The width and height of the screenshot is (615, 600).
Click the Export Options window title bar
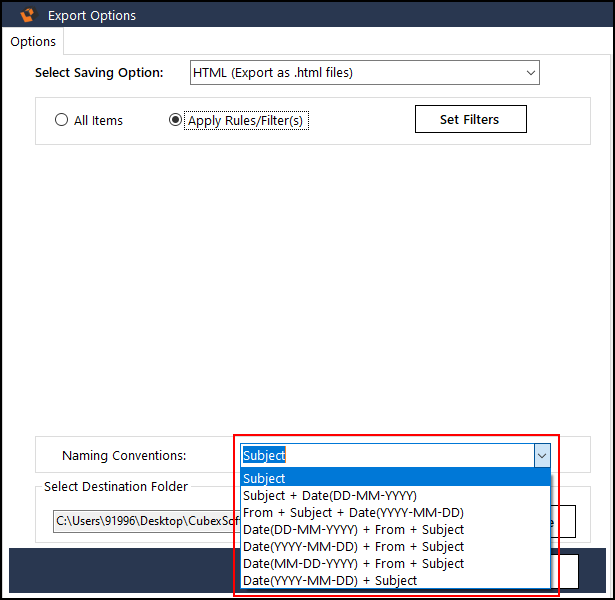tap(300, 15)
